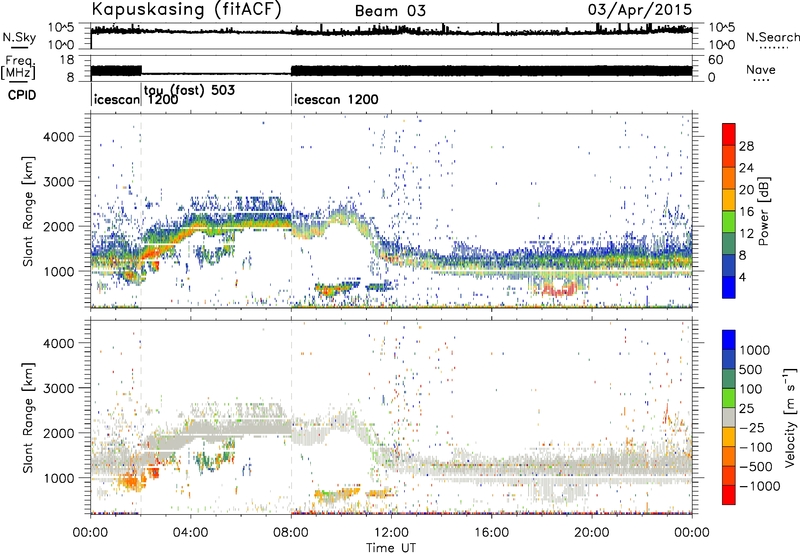Click the Time UT axis title
The width and height of the screenshot is (800, 554).
391,547
